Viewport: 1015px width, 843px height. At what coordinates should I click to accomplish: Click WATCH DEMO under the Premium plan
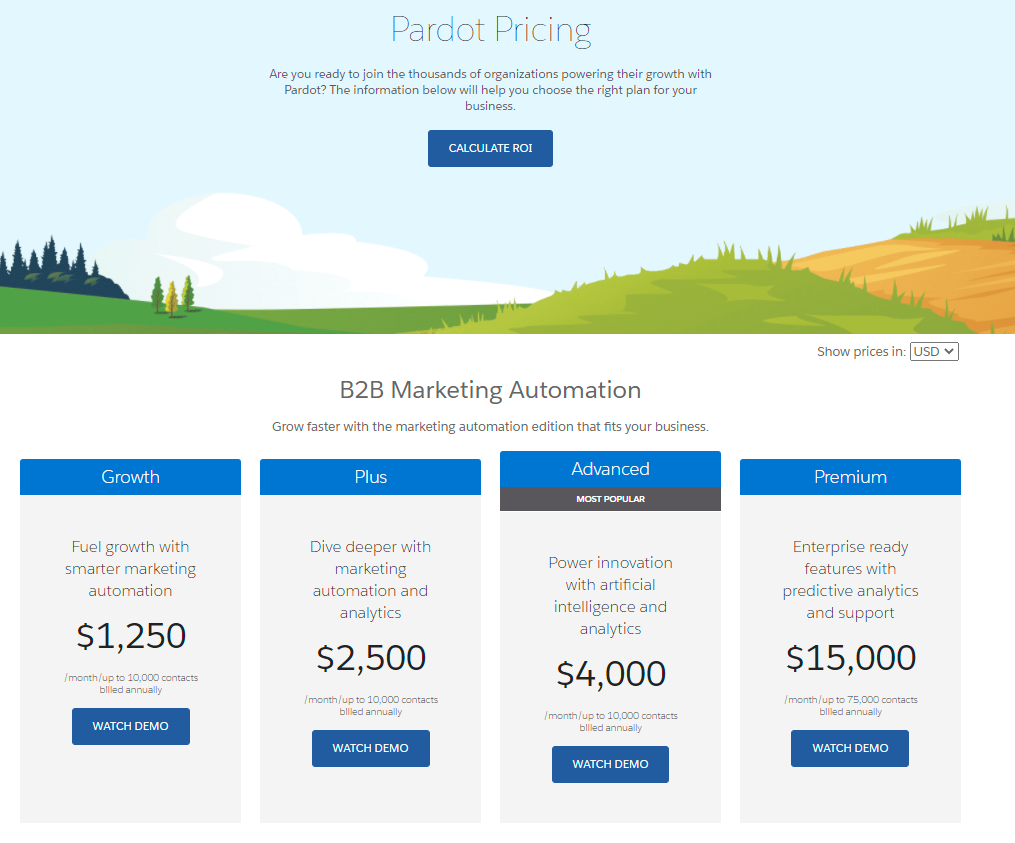[849, 748]
